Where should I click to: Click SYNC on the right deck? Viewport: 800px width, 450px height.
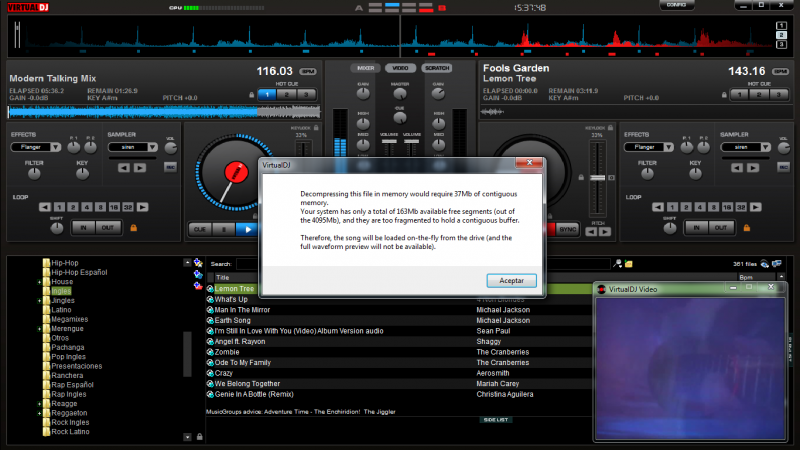point(567,230)
